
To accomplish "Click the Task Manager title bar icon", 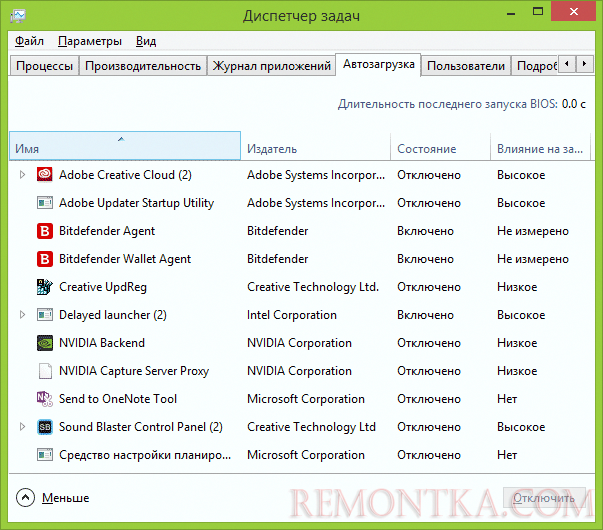I will click(18, 16).
